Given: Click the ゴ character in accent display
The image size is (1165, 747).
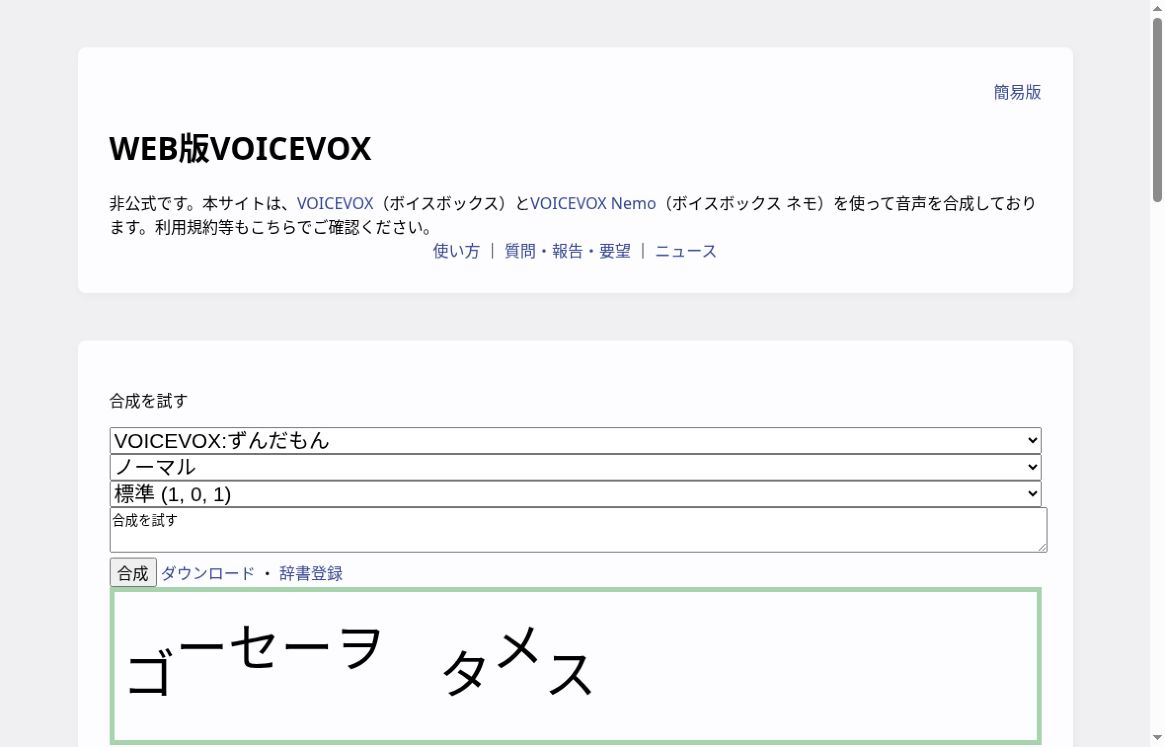Looking at the screenshot, I should tap(151, 672).
